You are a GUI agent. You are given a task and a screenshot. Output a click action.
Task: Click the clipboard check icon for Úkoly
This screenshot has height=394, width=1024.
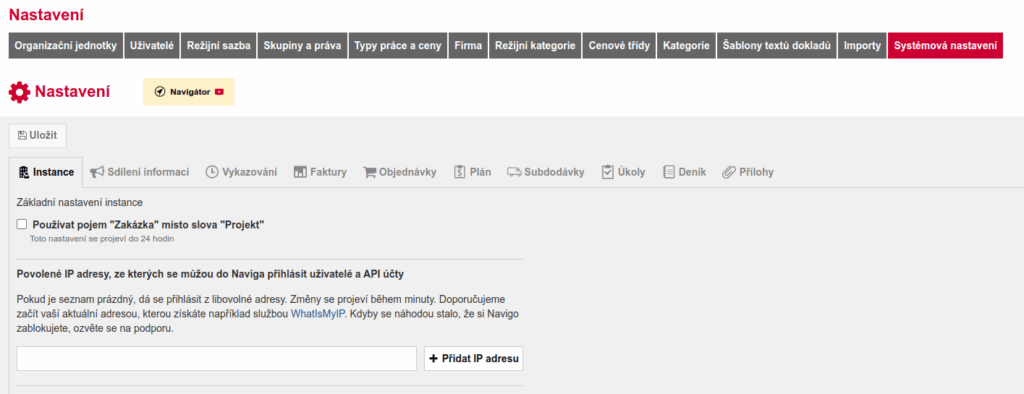point(608,172)
